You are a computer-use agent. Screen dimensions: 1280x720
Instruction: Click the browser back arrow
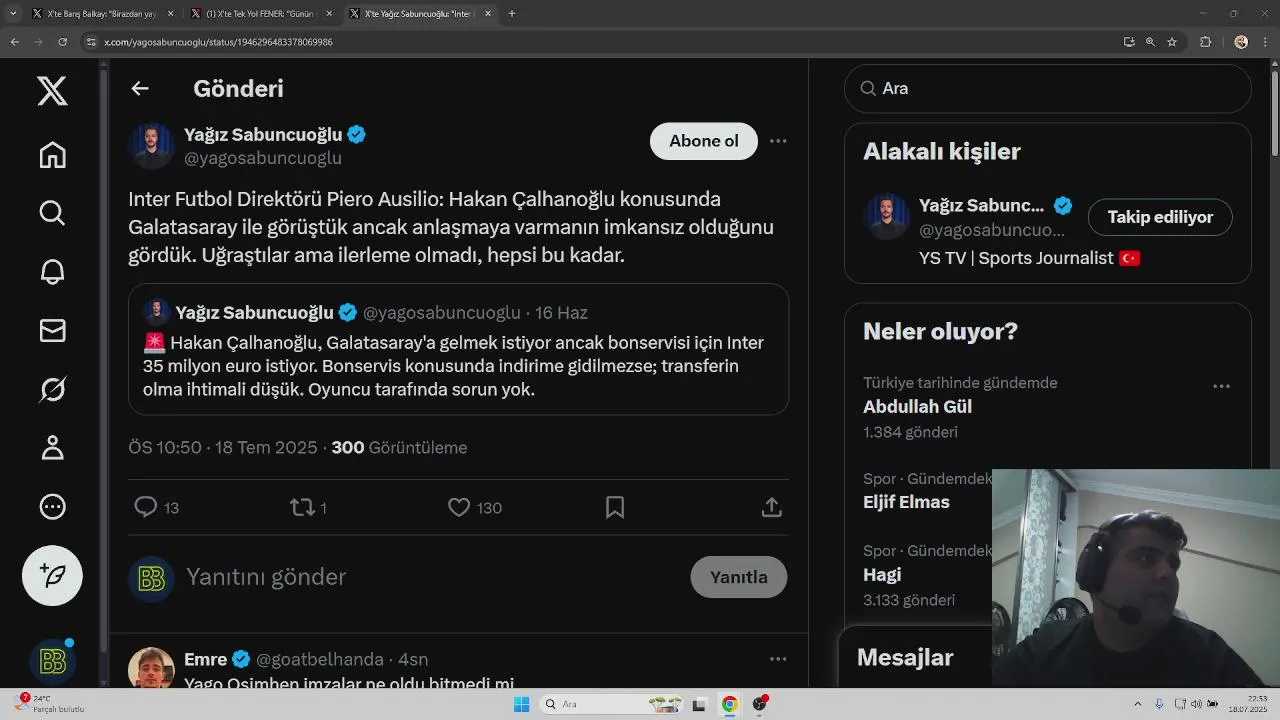click(14, 42)
